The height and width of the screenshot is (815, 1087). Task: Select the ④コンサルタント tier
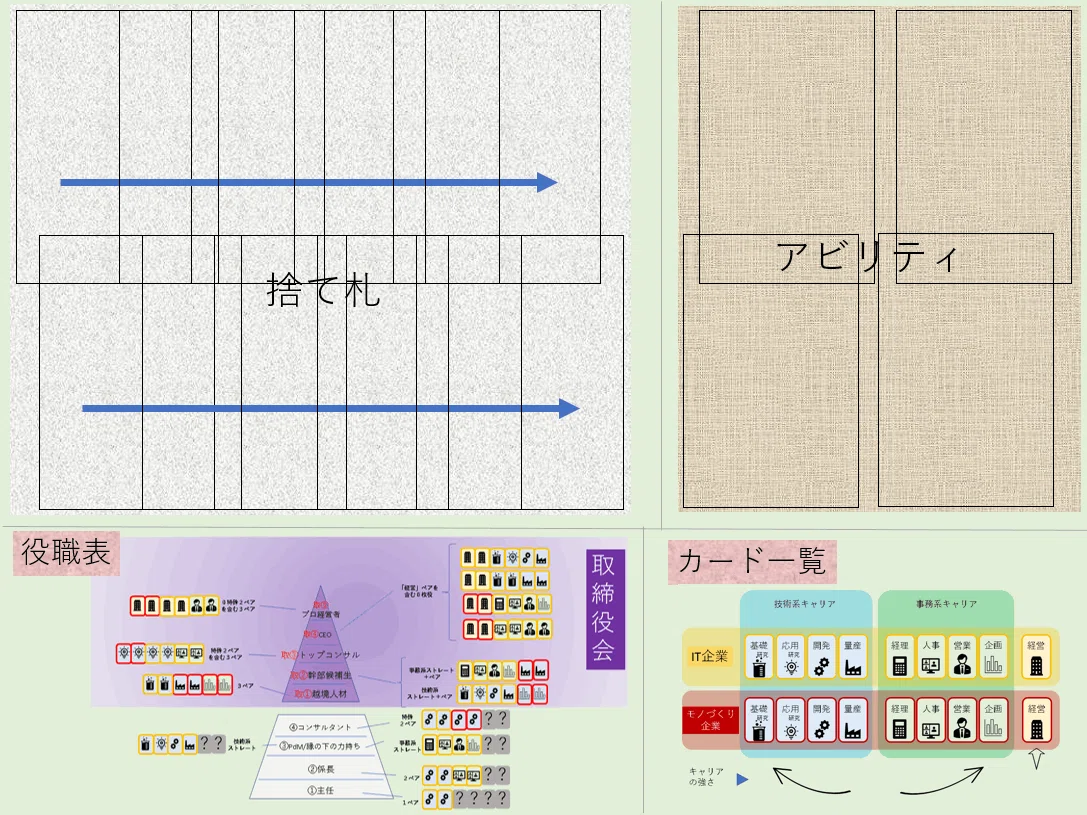pos(320,727)
